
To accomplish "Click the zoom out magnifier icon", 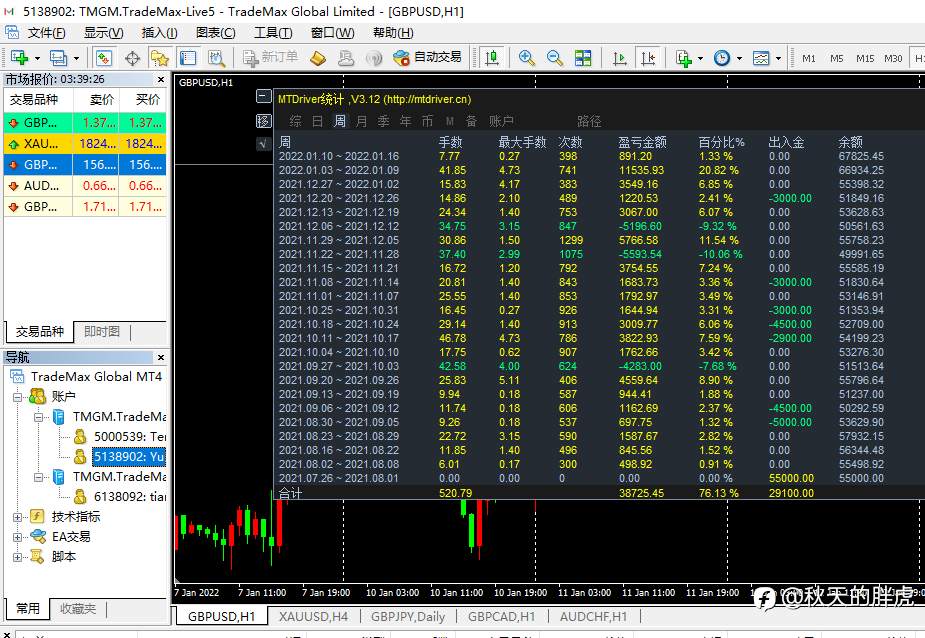I will coord(555,58).
